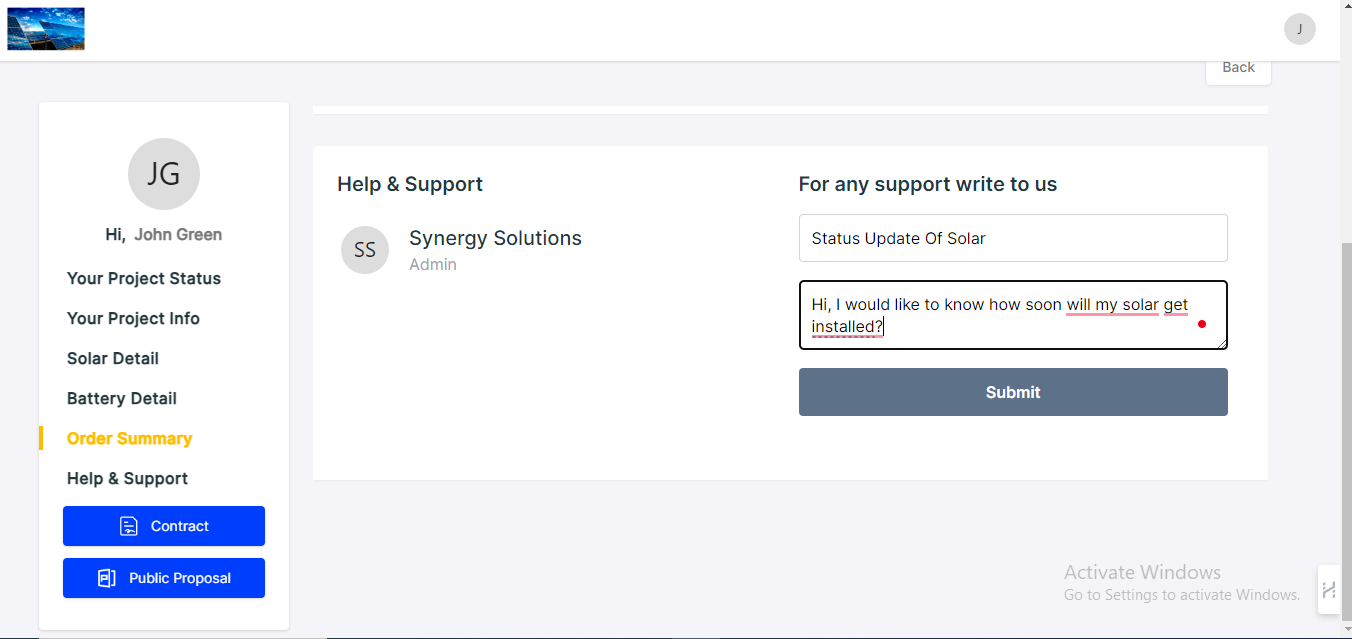The height and width of the screenshot is (639, 1352).
Task: Click the red Grammarly dot in textarea
Action: (x=1202, y=324)
